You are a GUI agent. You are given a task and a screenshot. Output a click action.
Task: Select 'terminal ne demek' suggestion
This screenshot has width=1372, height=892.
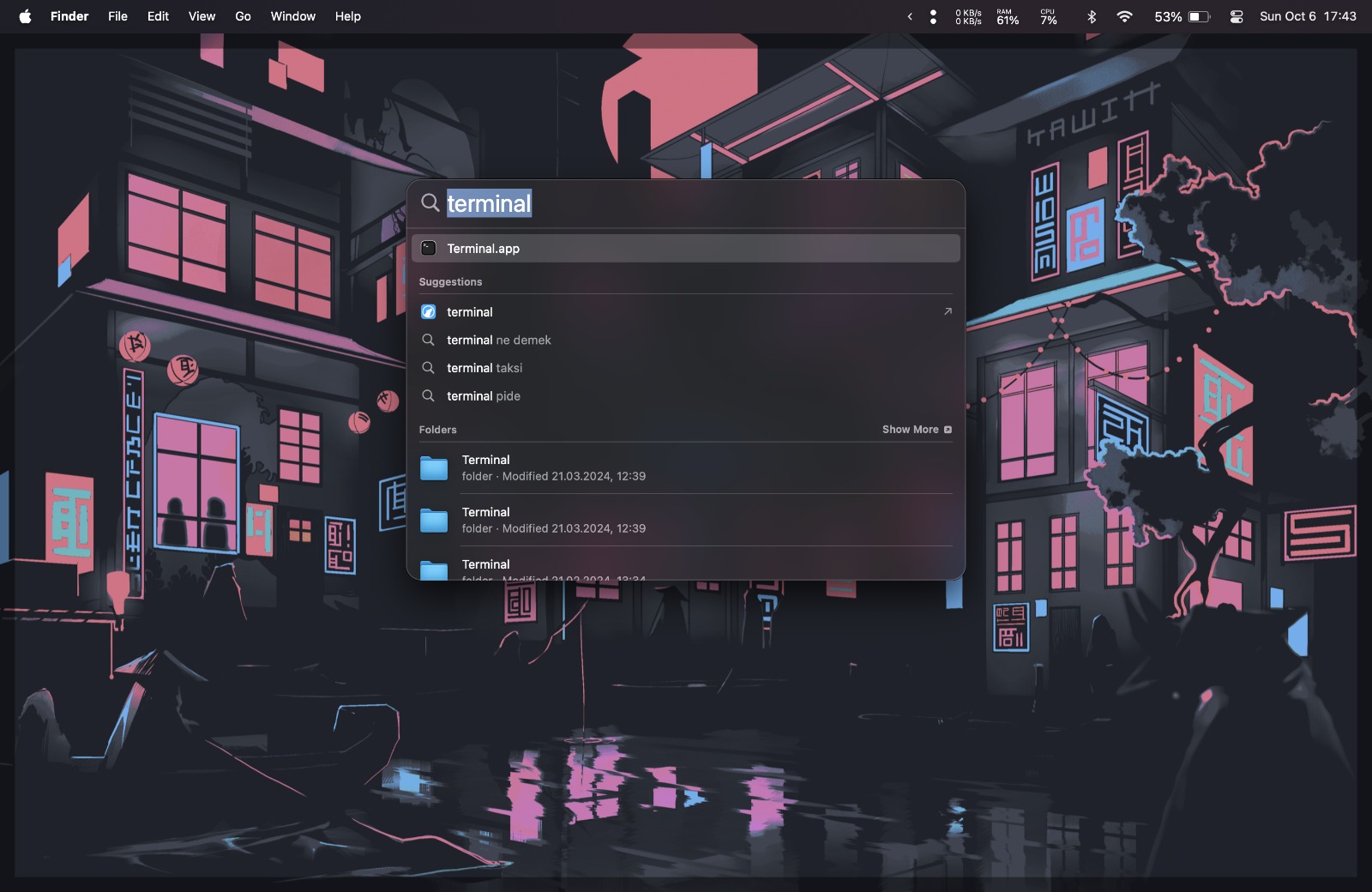click(x=685, y=341)
